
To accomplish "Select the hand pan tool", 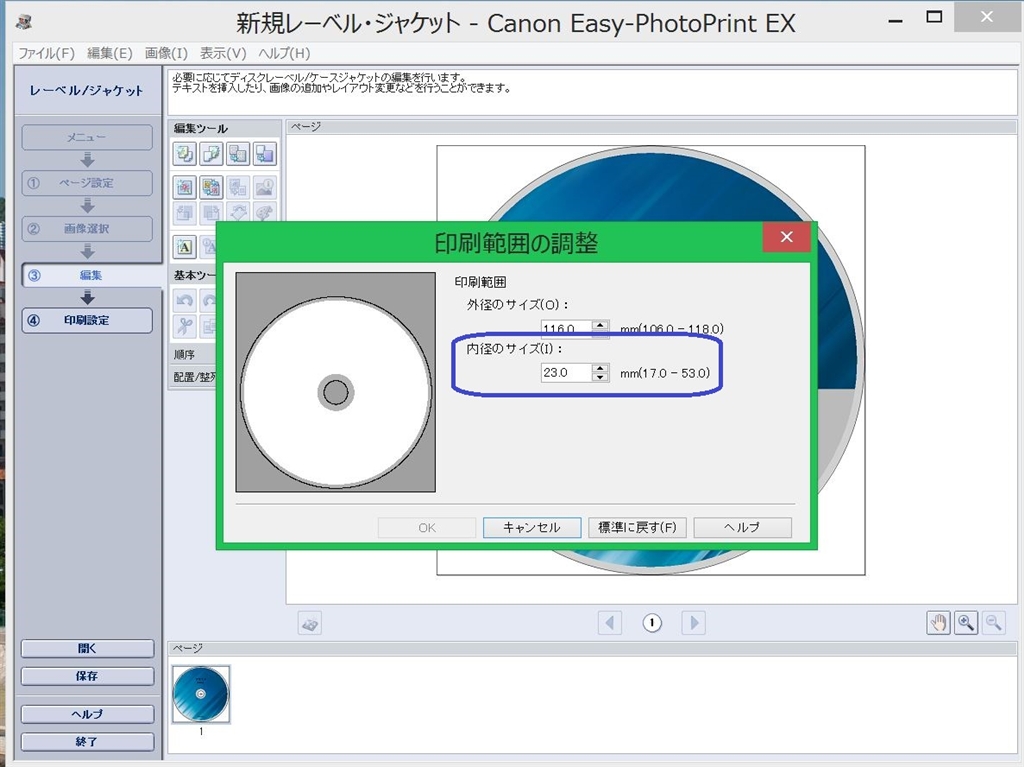I will coord(938,623).
